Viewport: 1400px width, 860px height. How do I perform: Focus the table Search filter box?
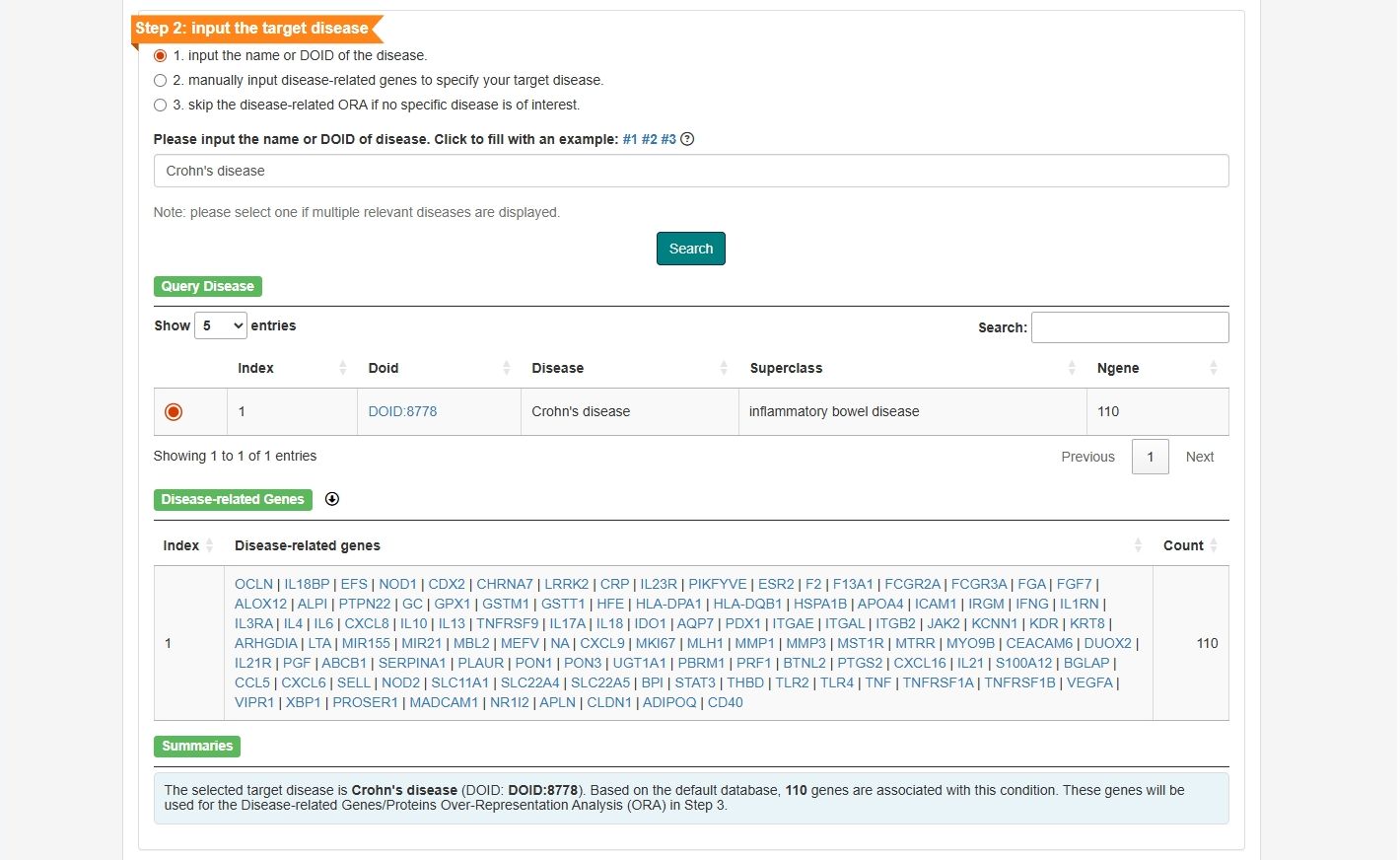1130,327
